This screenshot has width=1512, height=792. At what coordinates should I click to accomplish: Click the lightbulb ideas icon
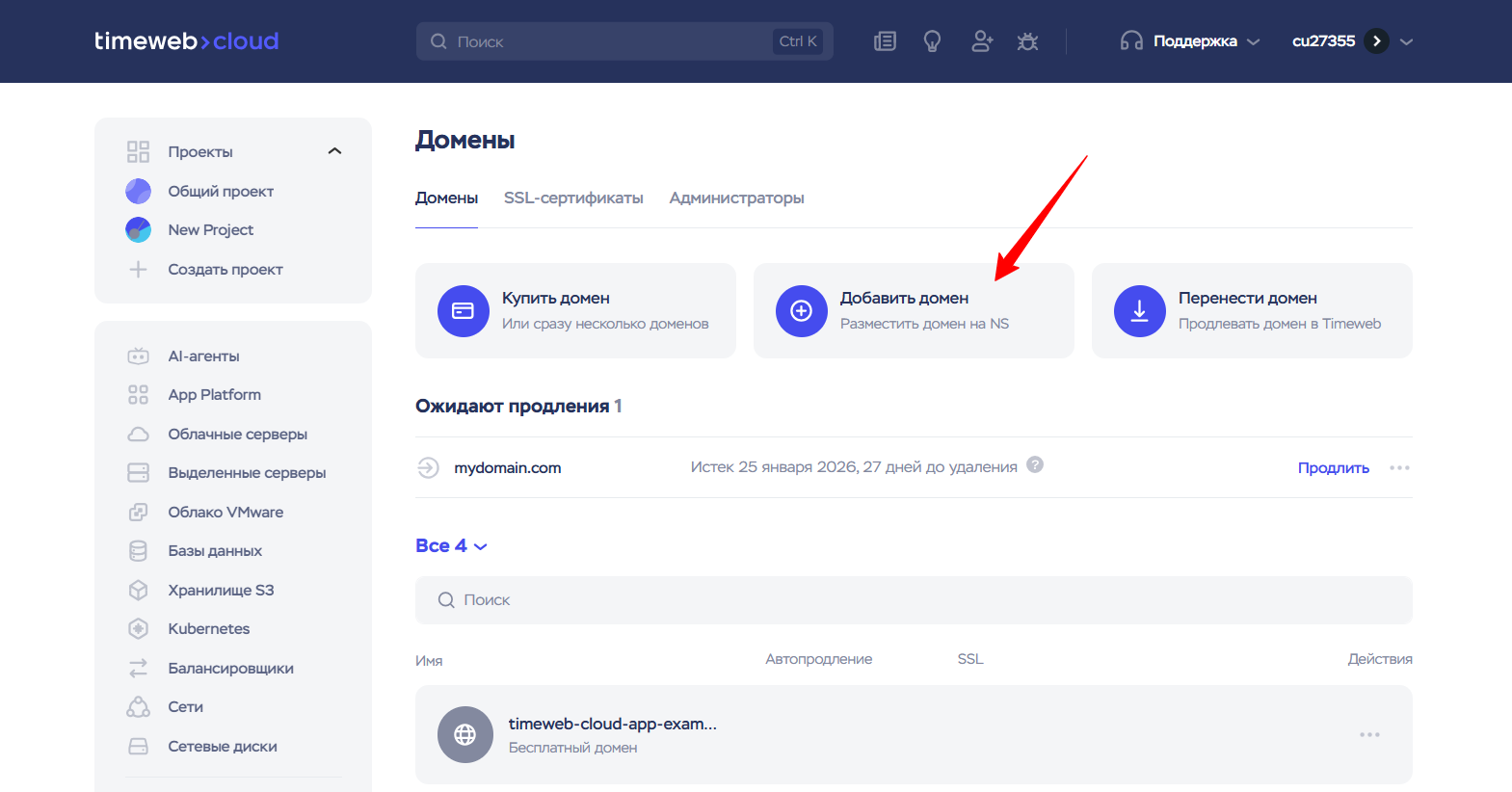pyautogui.click(x=932, y=41)
